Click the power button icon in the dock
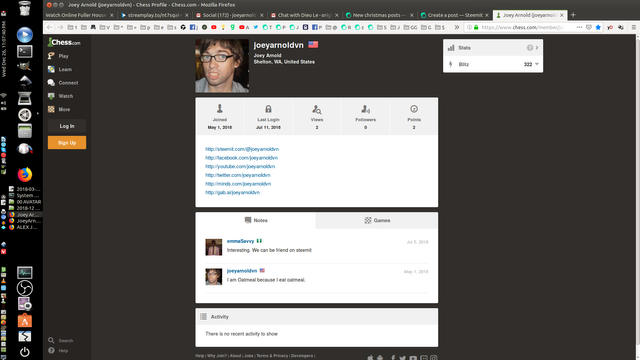Image resolution: width=640 pixels, height=360 pixels. pyautogui.click(x=24, y=352)
